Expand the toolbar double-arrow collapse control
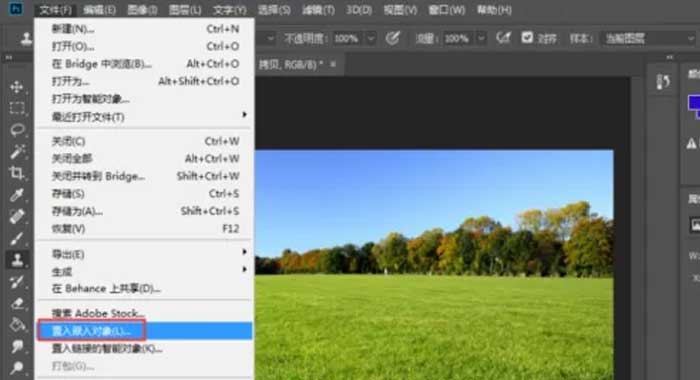 8,58
